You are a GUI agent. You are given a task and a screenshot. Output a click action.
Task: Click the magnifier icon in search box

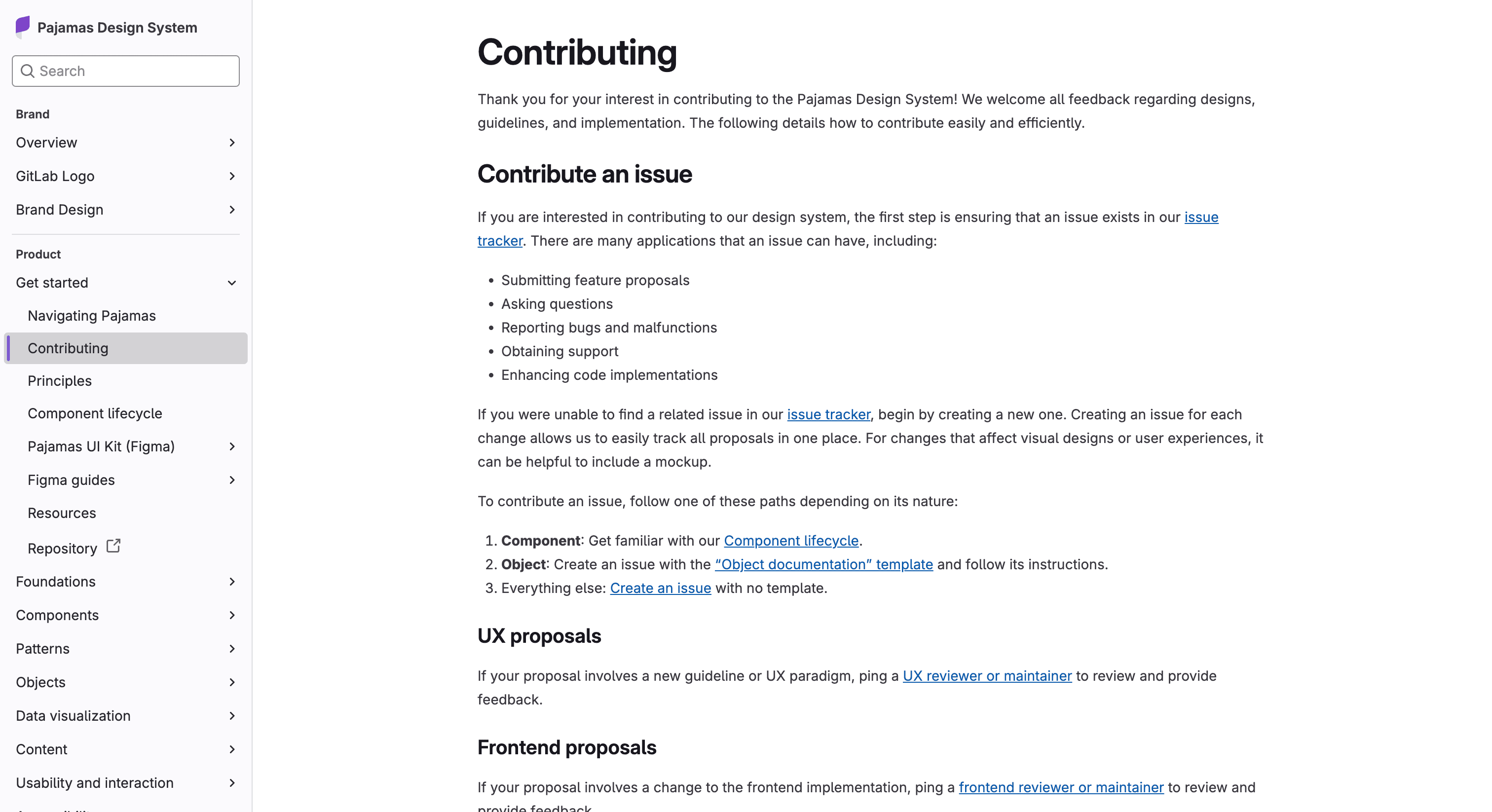(x=27, y=71)
